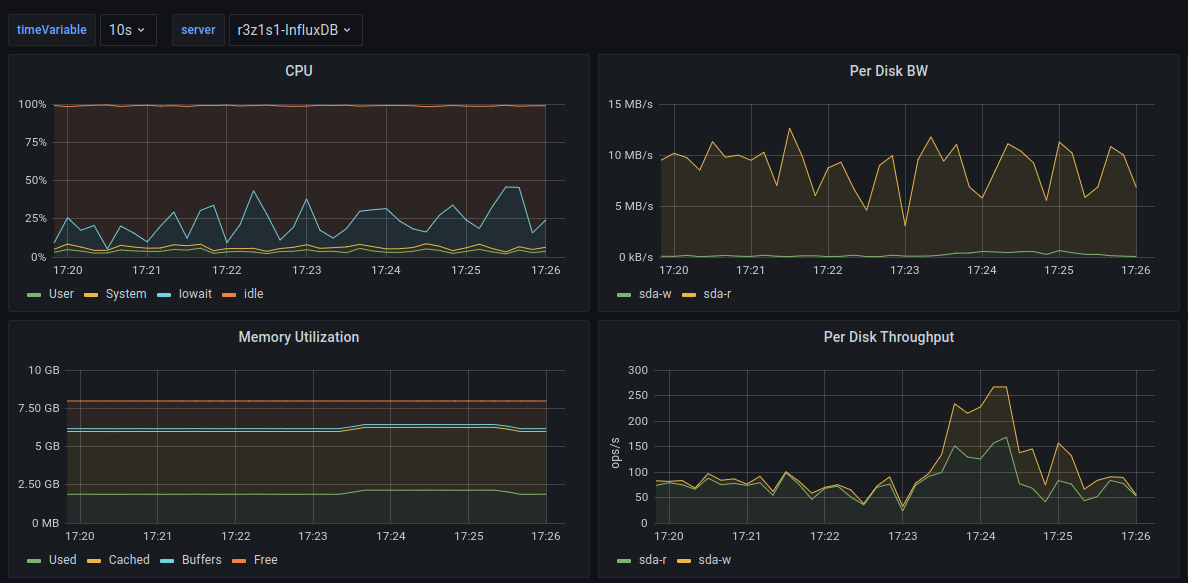Viewport: 1188px width, 583px height.
Task: Toggle the User series in CPU legend
Action: [61, 294]
